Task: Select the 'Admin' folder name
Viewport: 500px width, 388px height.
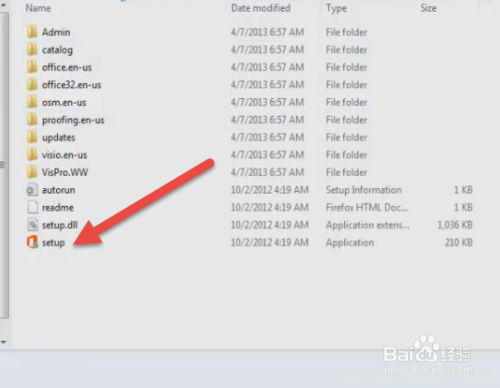Action: (56, 32)
